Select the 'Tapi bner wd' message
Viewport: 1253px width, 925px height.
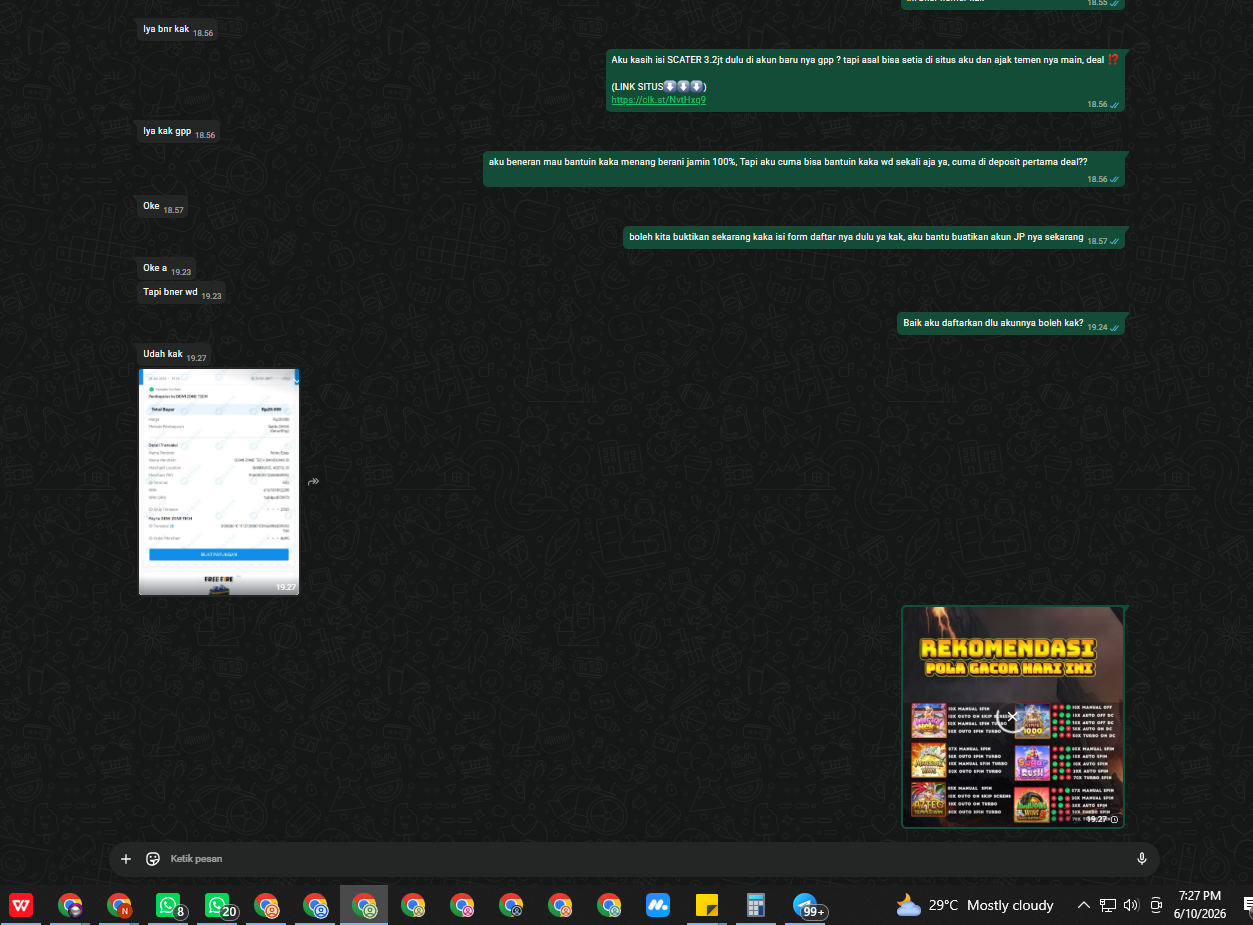click(182, 293)
